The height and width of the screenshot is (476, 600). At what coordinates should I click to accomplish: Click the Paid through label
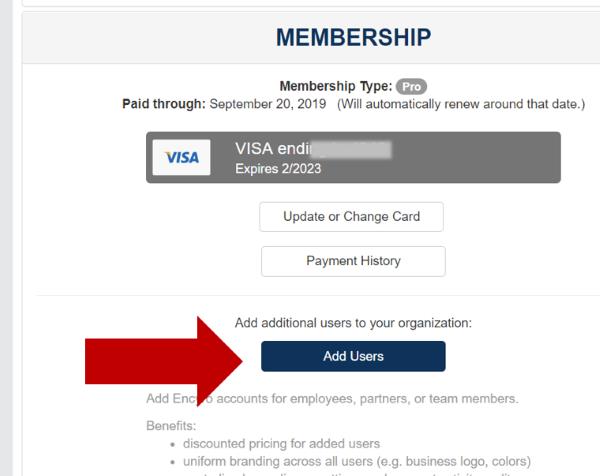(x=163, y=104)
